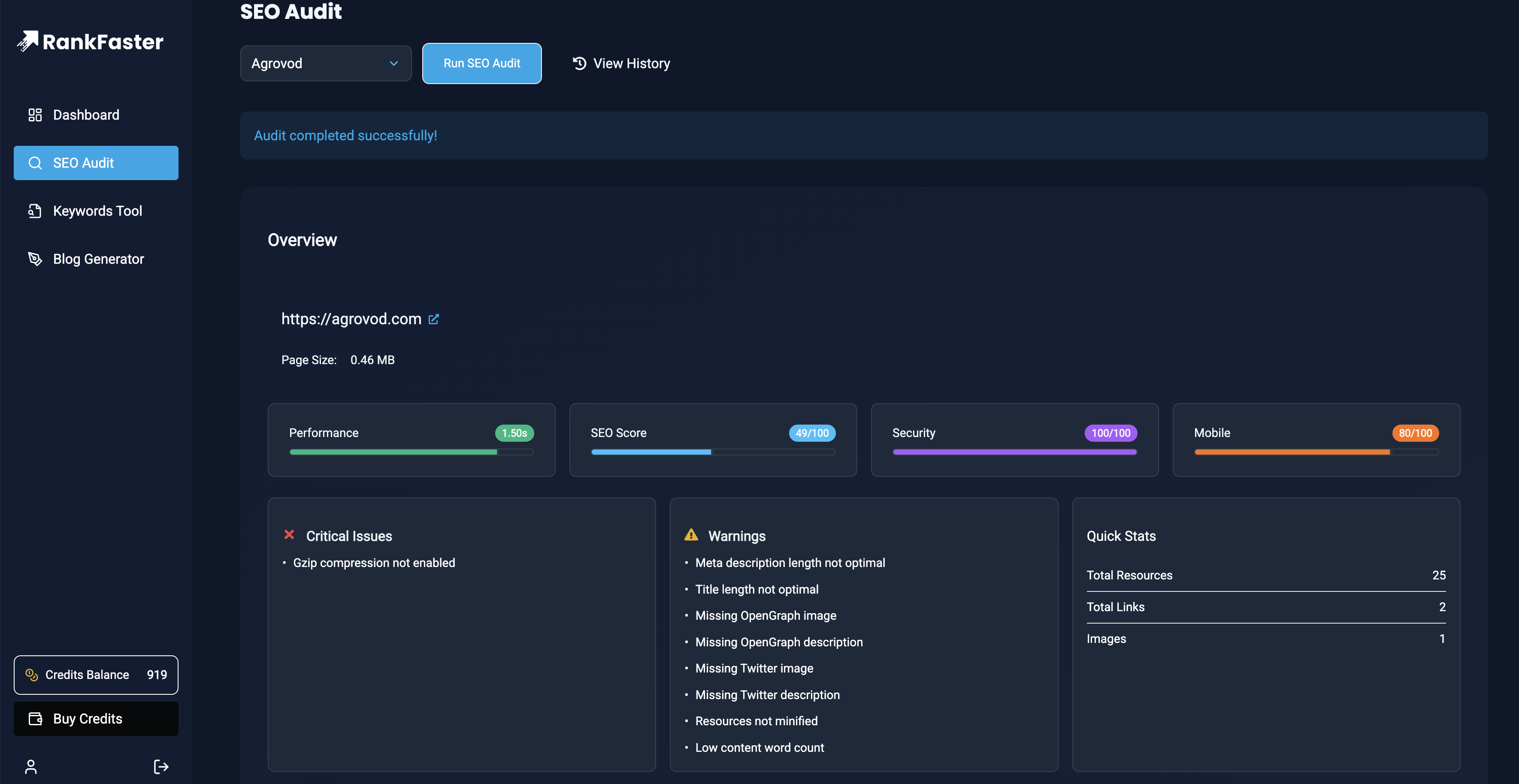Click View History link

click(621, 63)
